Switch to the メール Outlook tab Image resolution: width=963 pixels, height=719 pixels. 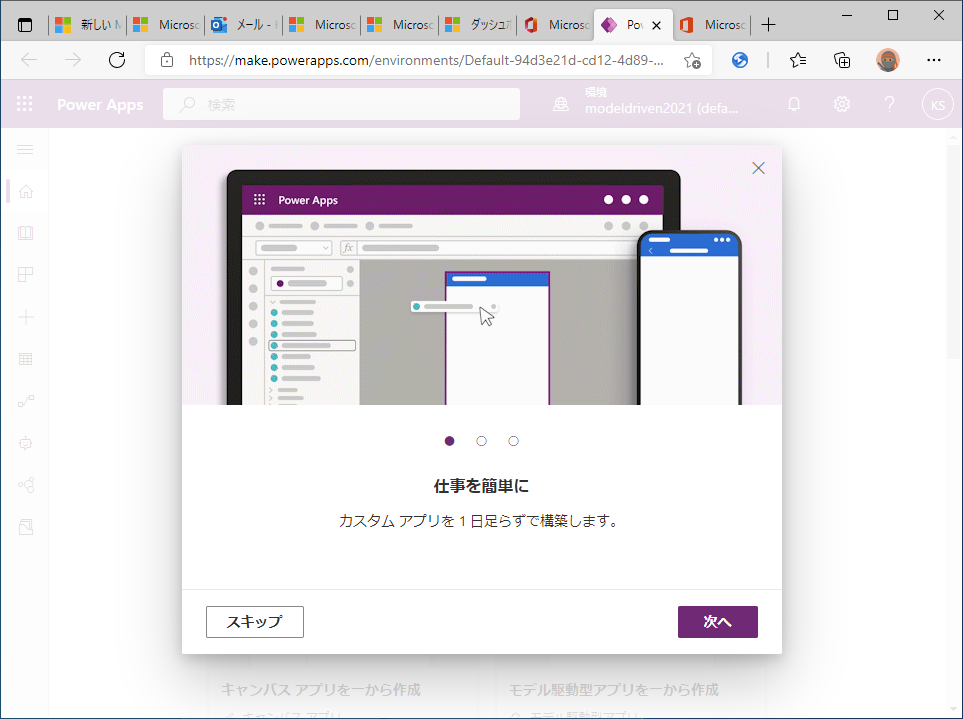click(x=243, y=25)
